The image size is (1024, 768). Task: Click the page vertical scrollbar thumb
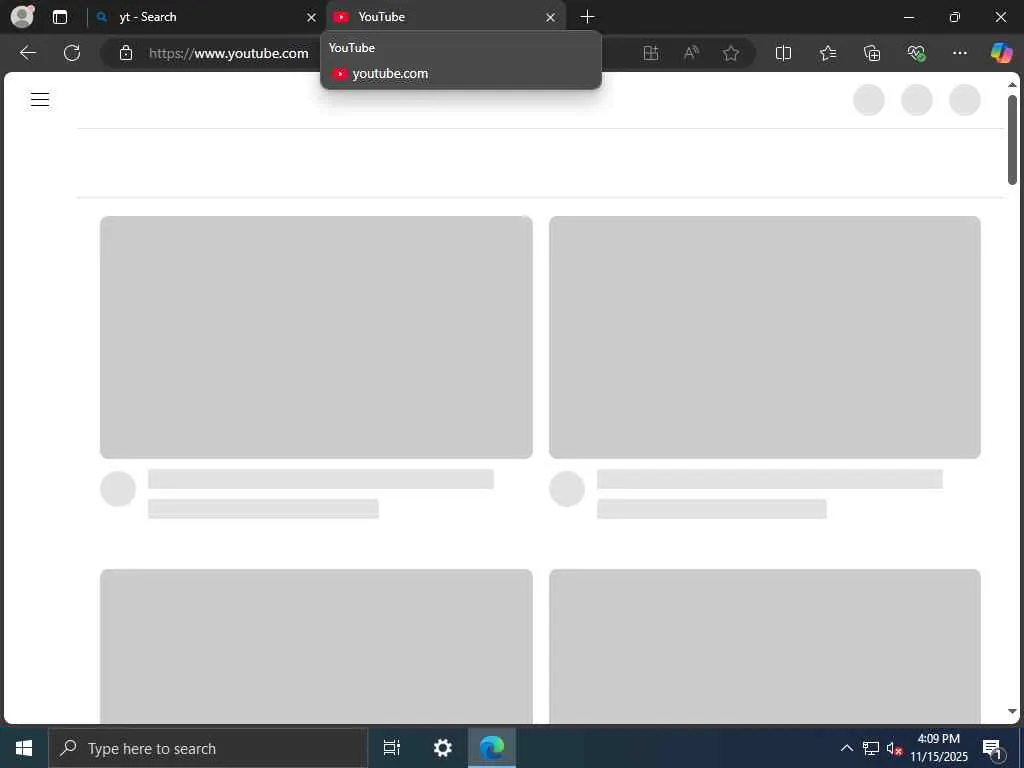point(1012,140)
